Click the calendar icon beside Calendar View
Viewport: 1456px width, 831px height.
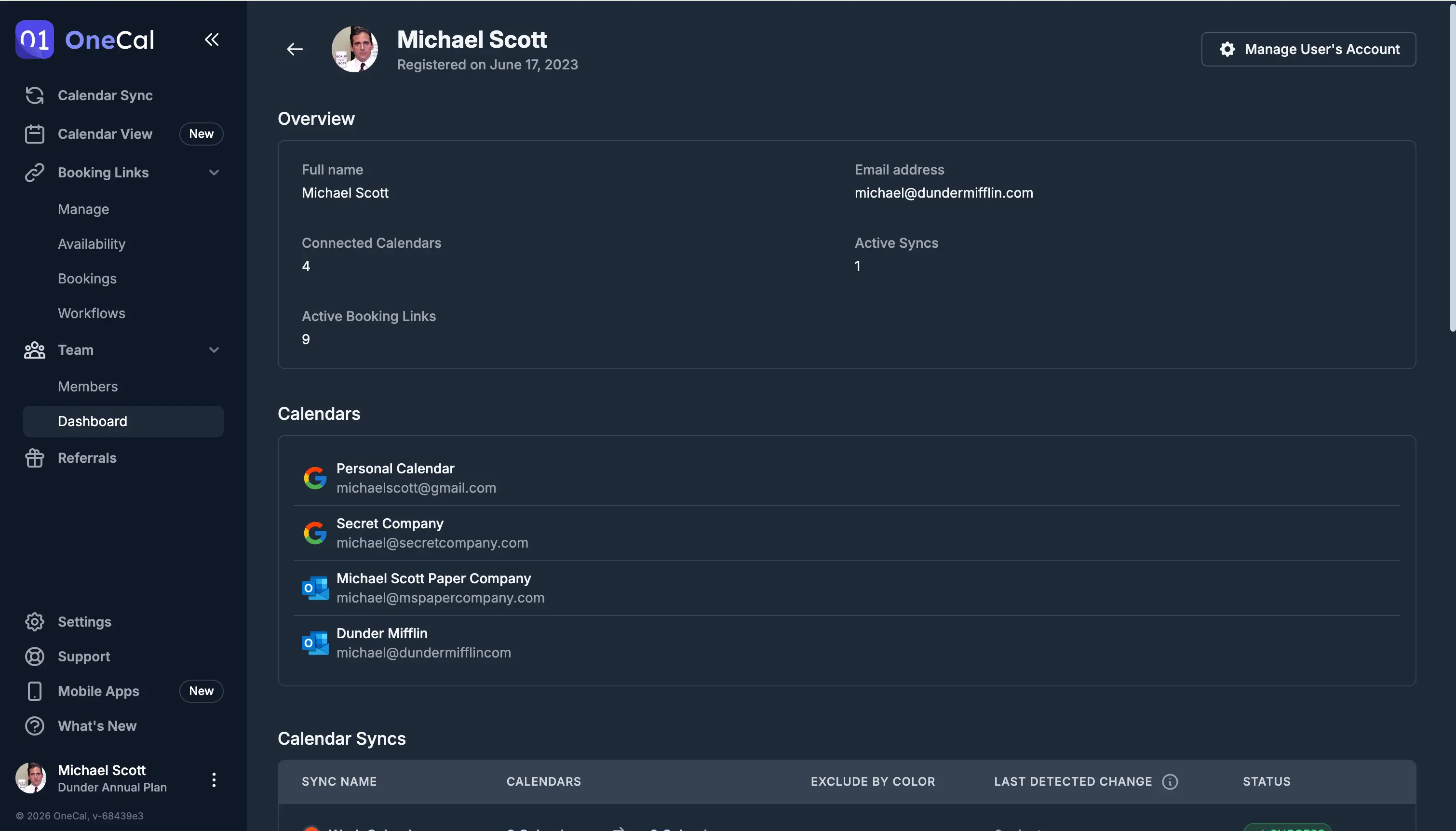coord(34,134)
